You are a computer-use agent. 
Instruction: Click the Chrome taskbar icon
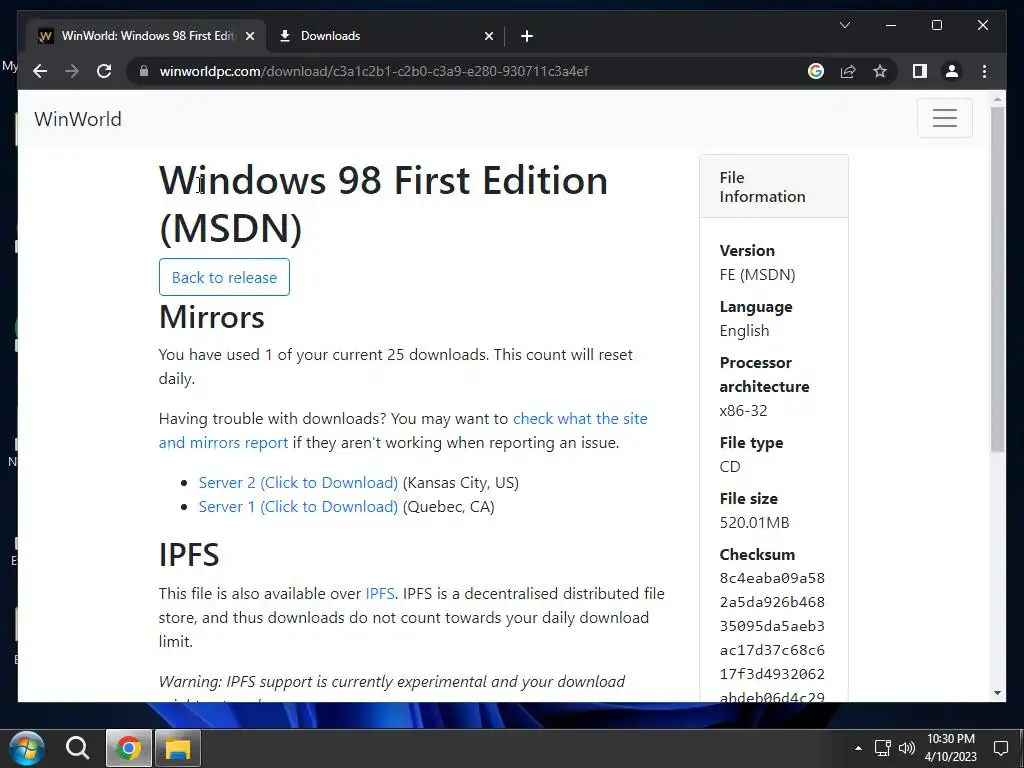129,748
